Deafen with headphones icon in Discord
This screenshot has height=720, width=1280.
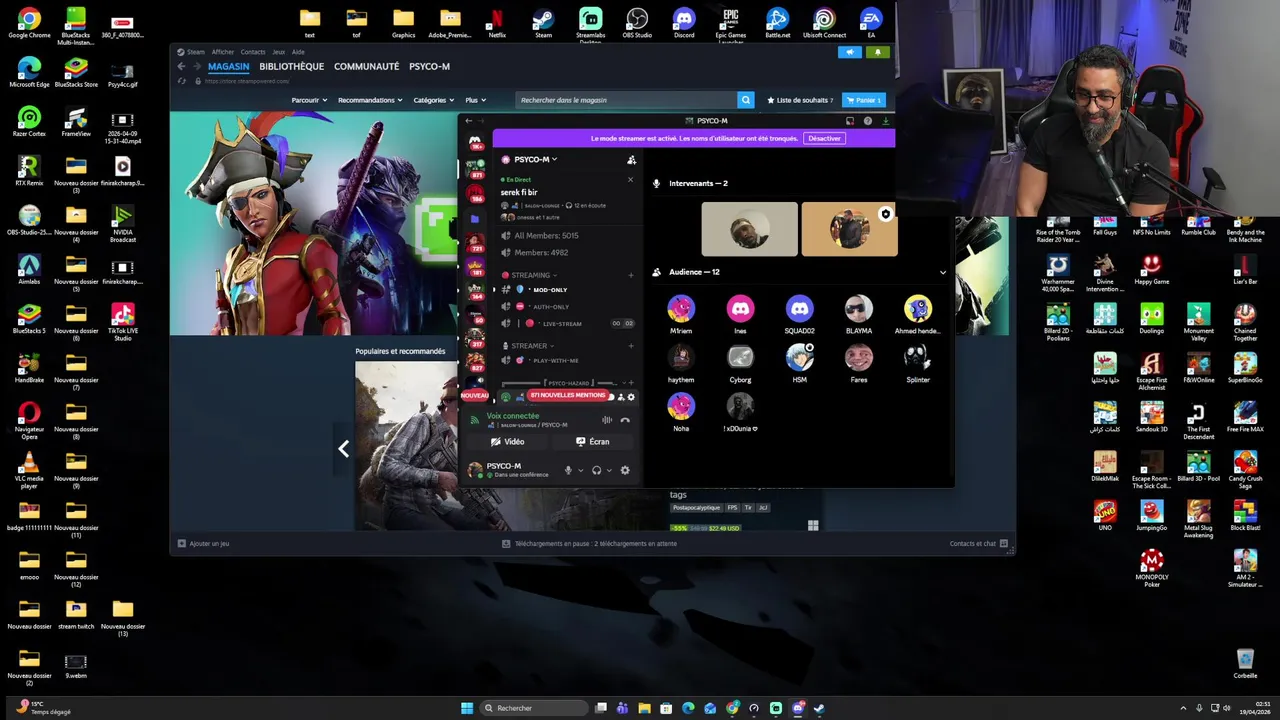tap(596, 470)
